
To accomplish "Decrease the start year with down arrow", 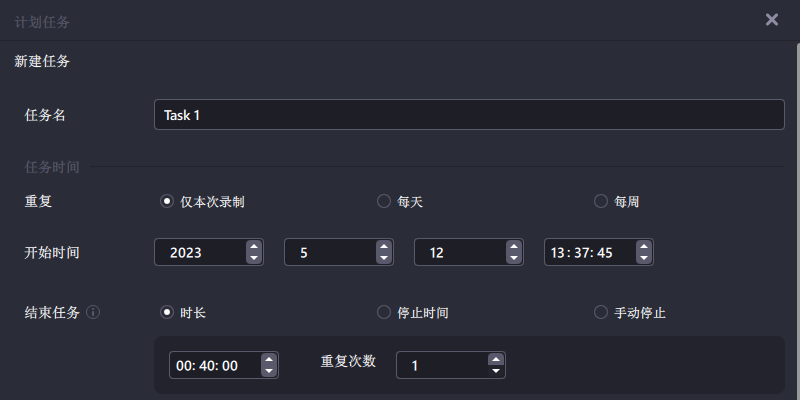I will pyautogui.click(x=254, y=258).
